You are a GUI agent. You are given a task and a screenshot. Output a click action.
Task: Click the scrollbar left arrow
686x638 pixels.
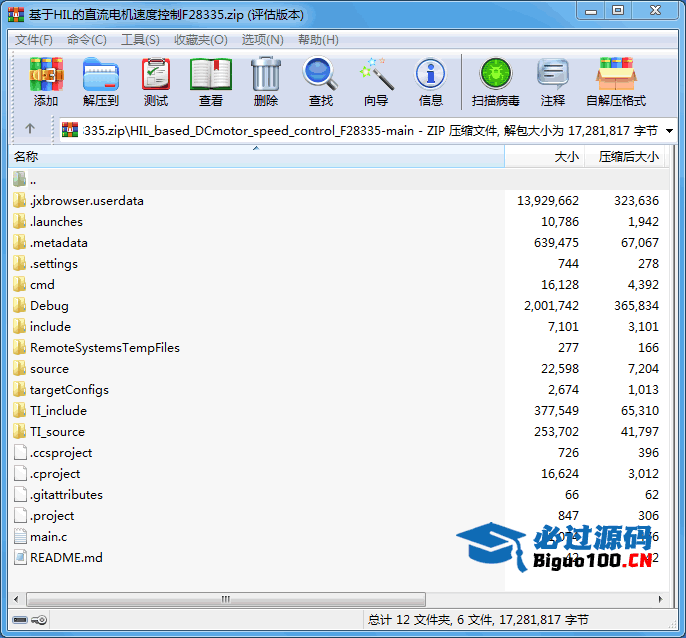coord(16,599)
